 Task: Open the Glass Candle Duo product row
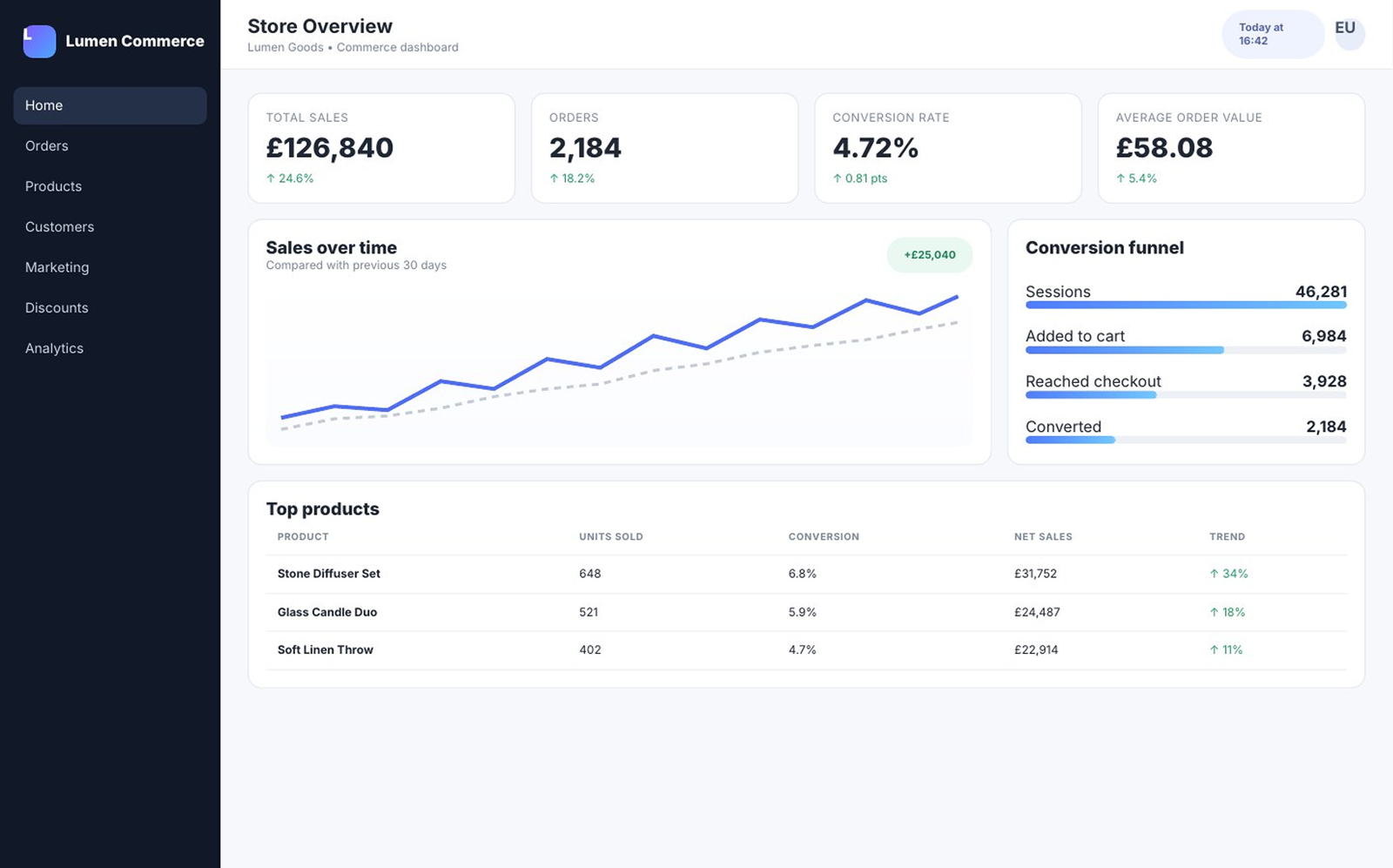point(806,612)
